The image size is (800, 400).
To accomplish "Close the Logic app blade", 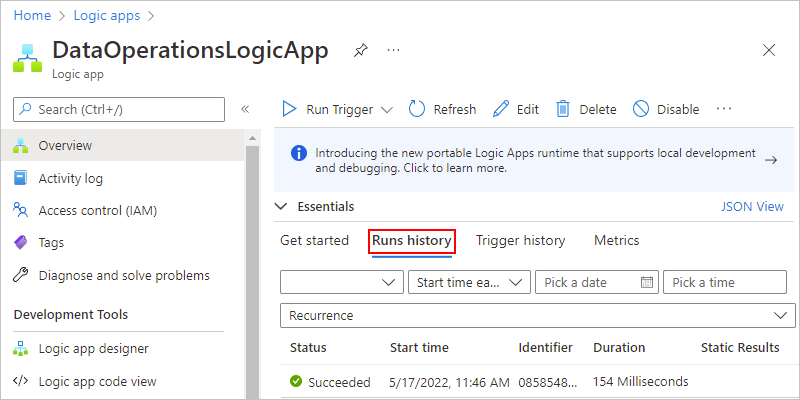I will coord(768,50).
